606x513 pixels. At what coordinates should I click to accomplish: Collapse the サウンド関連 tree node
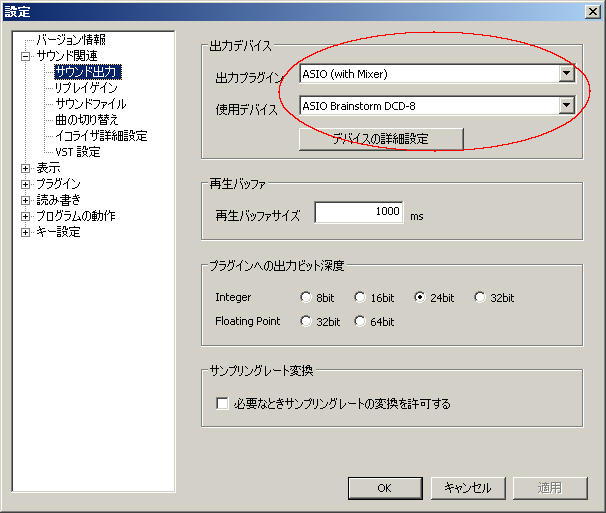26,56
